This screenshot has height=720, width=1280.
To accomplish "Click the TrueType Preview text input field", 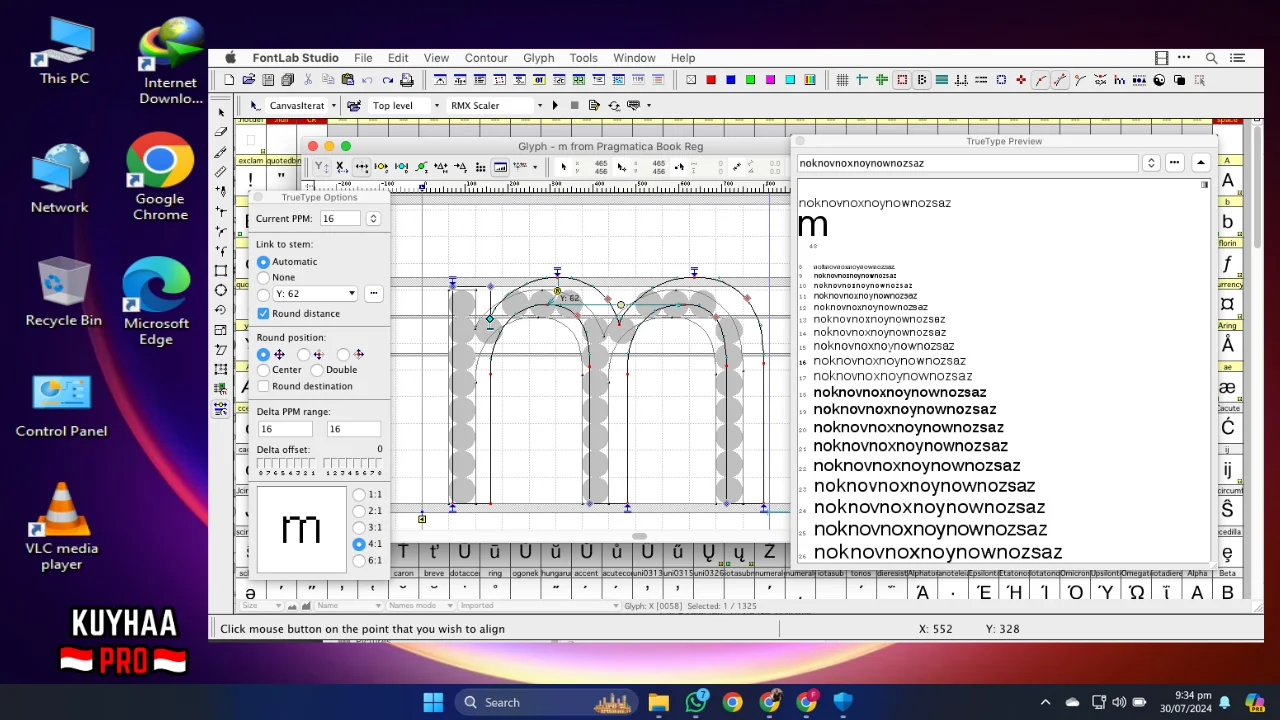I will 967,163.
